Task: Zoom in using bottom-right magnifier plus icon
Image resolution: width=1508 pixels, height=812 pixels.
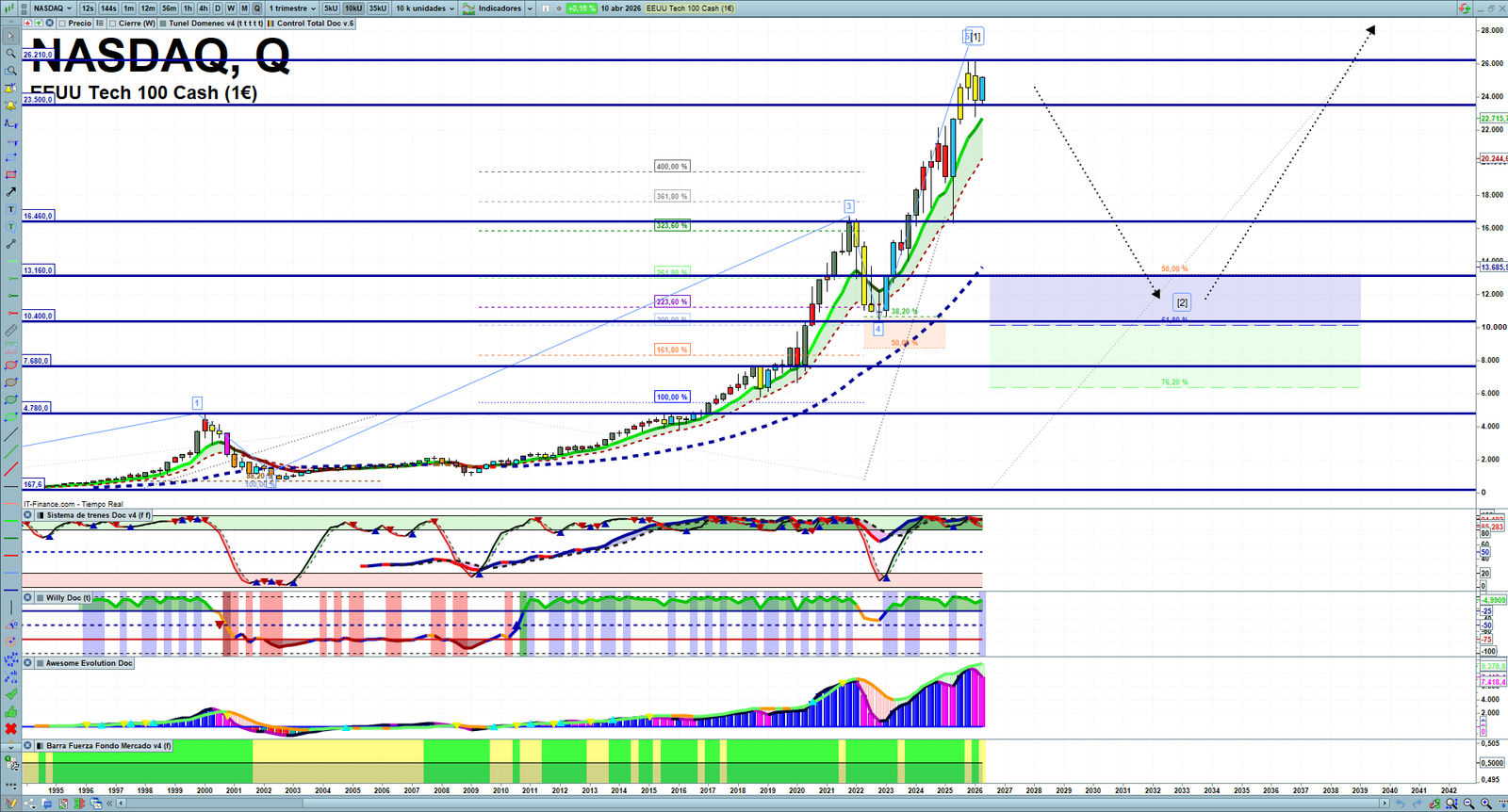Action: coord(1486,804)
